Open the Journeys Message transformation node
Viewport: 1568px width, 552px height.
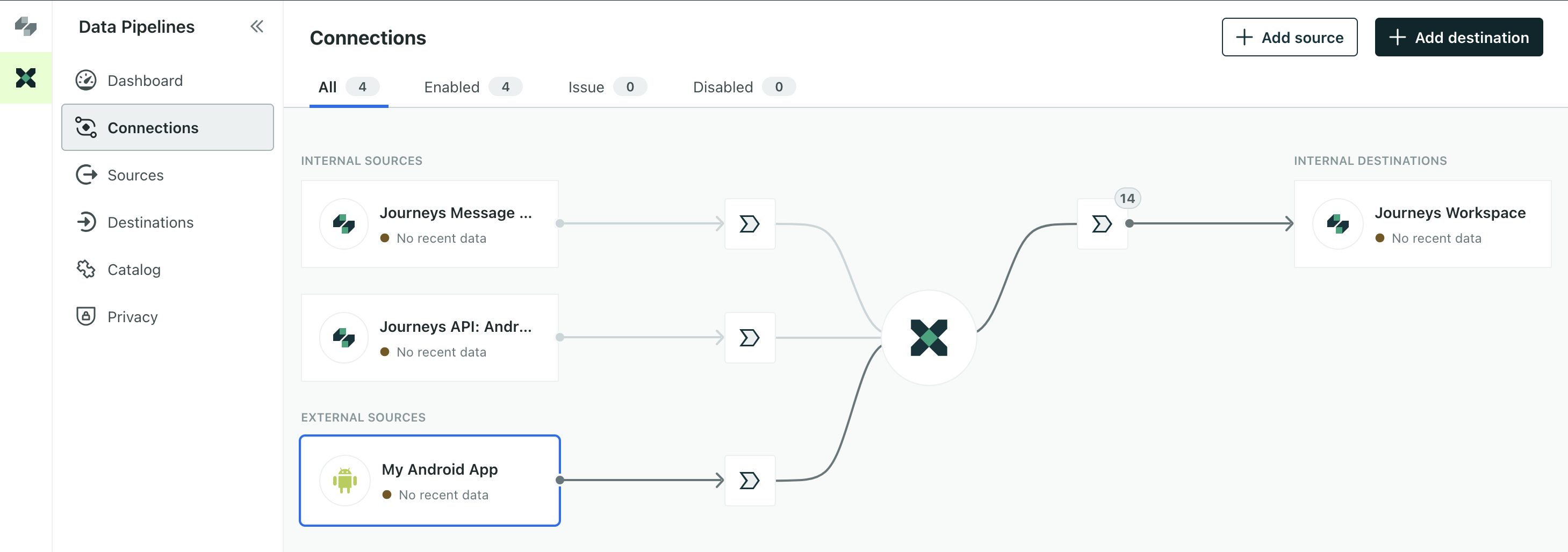(750, 224)
